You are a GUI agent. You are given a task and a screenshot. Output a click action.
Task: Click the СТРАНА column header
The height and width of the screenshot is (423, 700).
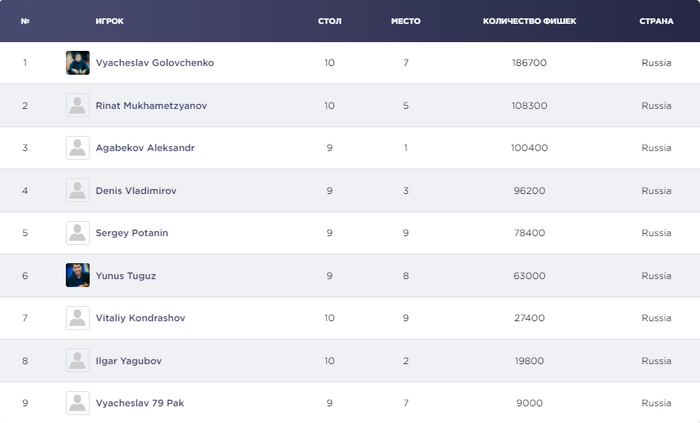point(656,21)
